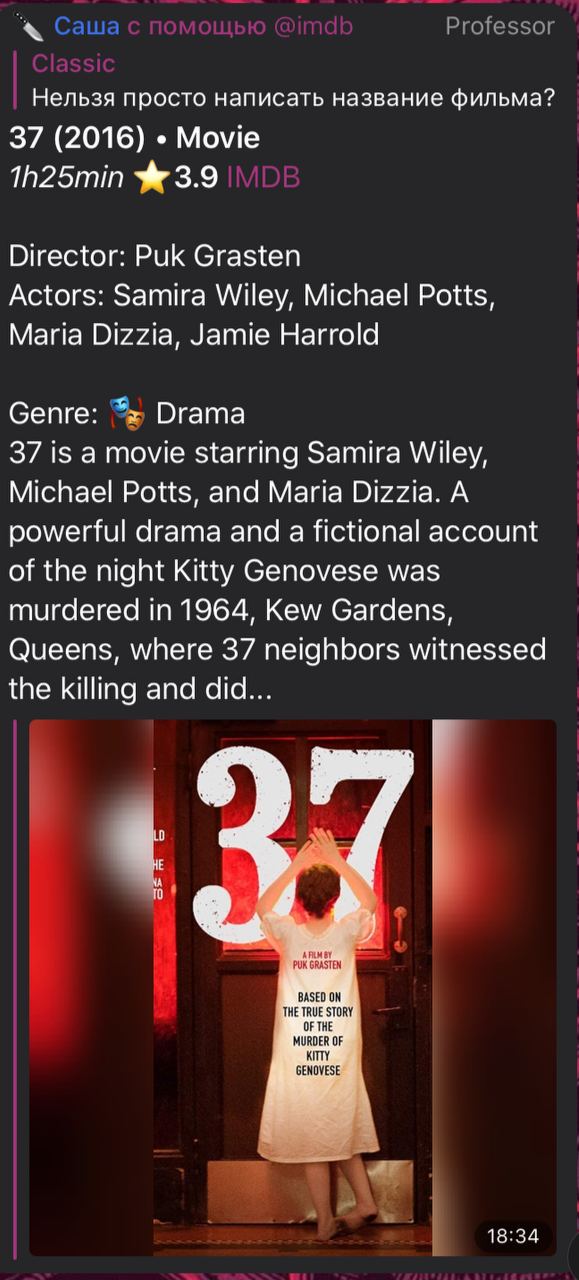Click the bold title 37 (2016) • Movie
Viewport: 579px width, 1280px height.
pyautogui.click(x=134, y=138)
